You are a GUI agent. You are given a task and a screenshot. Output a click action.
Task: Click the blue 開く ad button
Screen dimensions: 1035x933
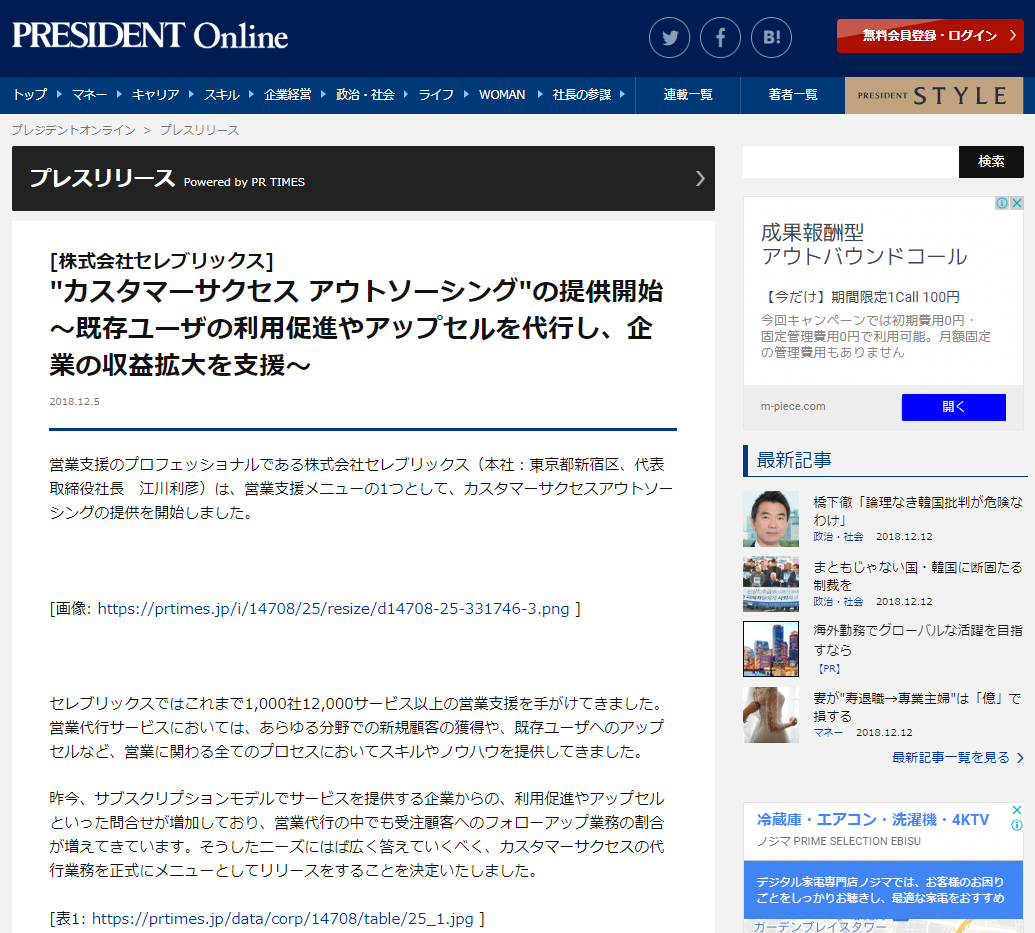click(x=953, y=407)
